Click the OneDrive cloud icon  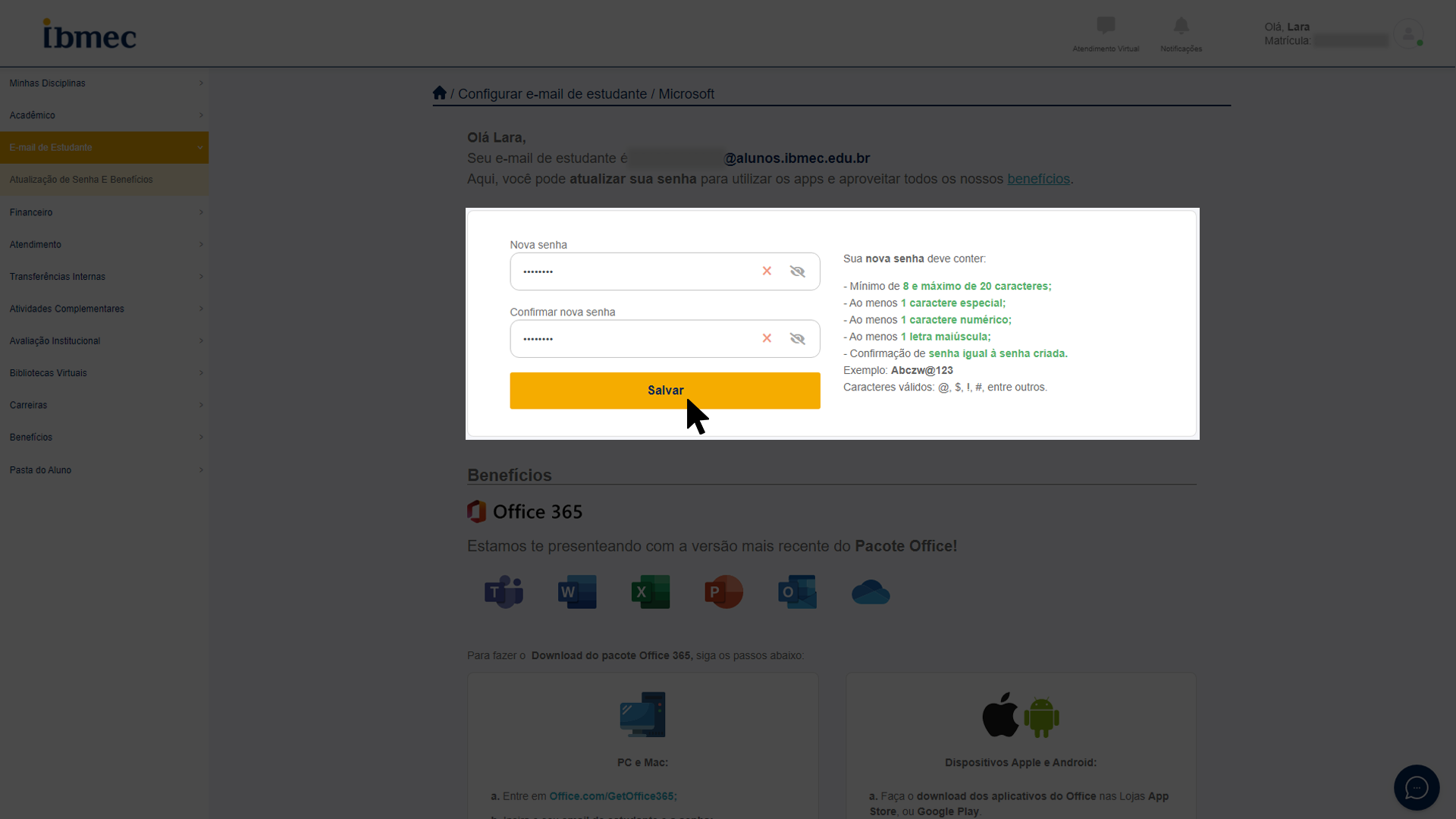click(871, 592)
